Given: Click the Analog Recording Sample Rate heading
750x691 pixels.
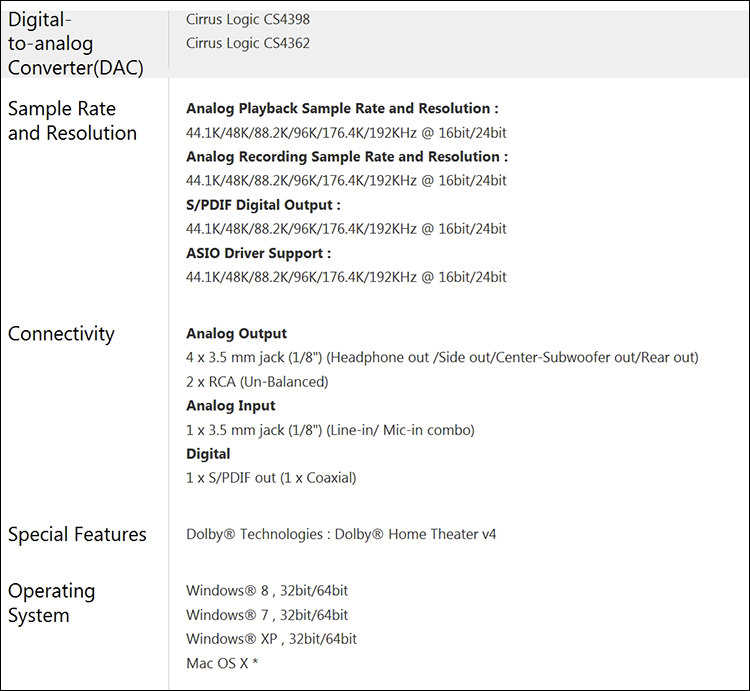Looking at the screenshot, I should click(x=346, y=156).
